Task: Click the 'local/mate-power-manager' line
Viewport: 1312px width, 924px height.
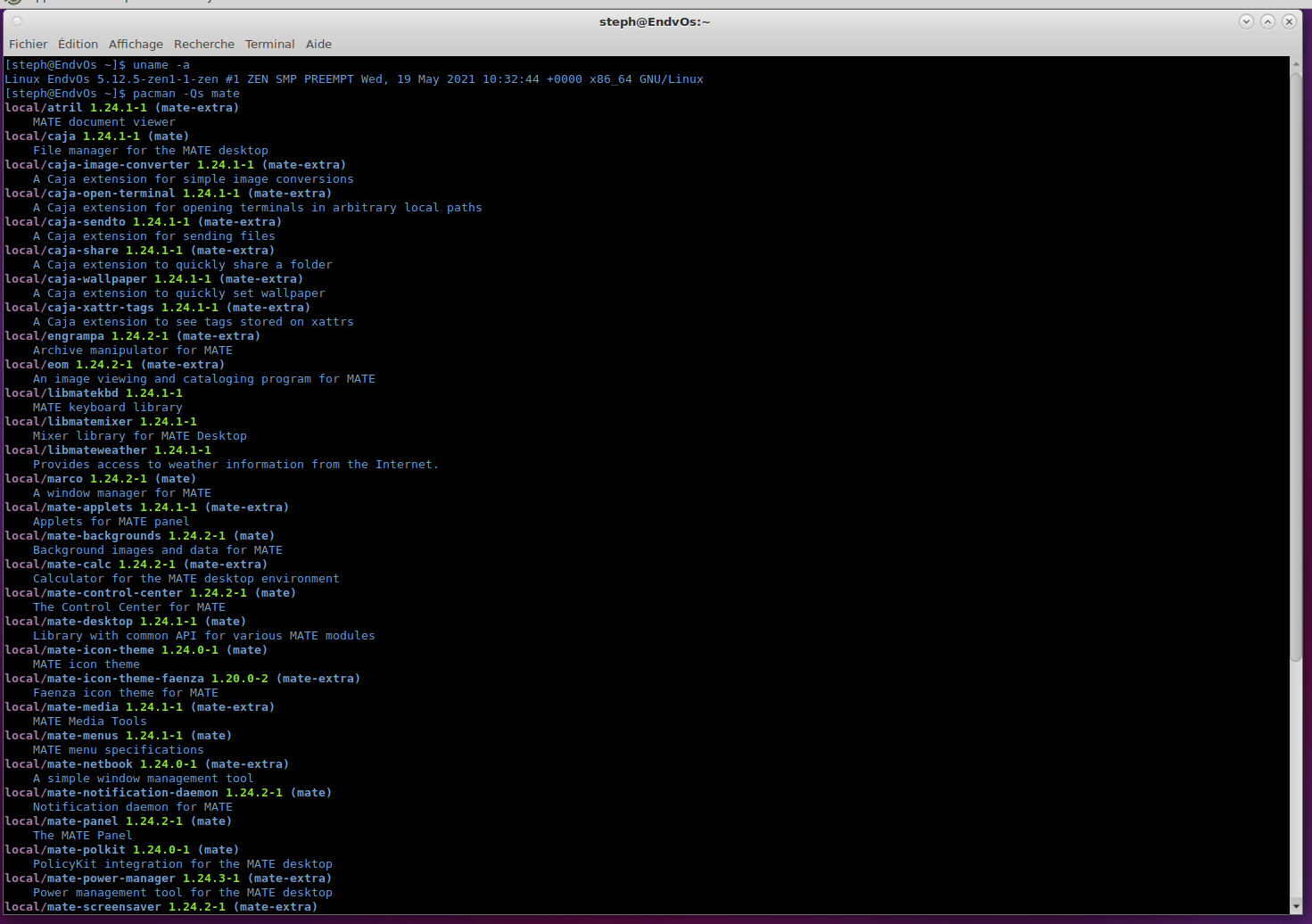Action: [168, 879]
